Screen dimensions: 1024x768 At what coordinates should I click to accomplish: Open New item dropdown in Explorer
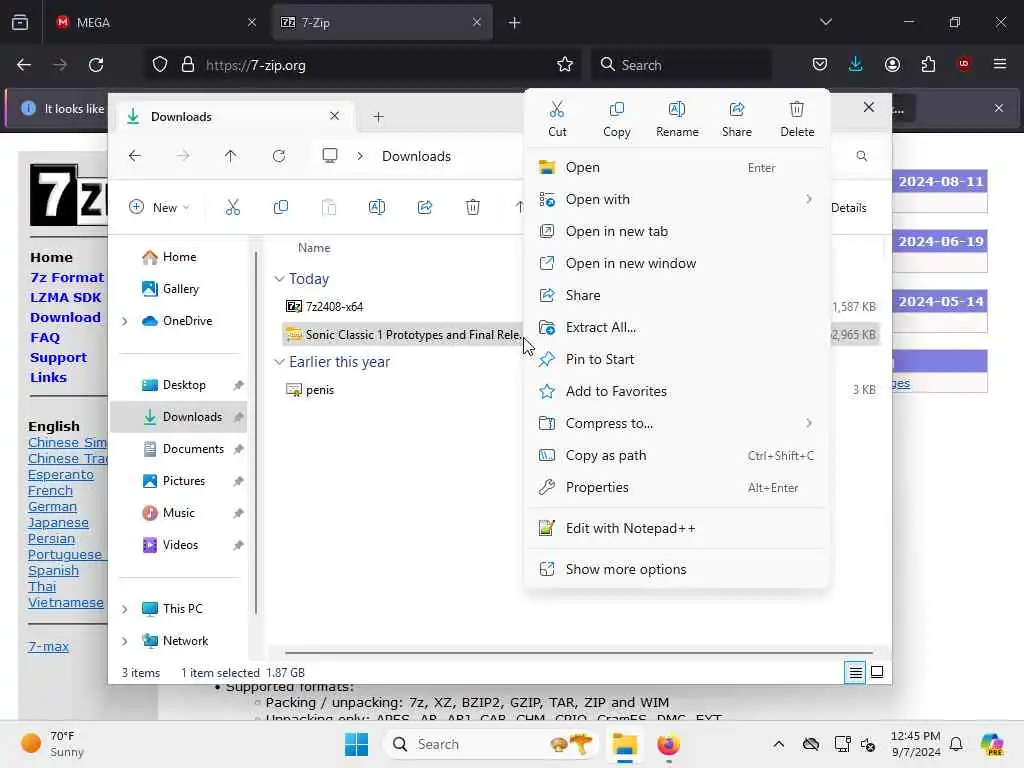[159, 208]
